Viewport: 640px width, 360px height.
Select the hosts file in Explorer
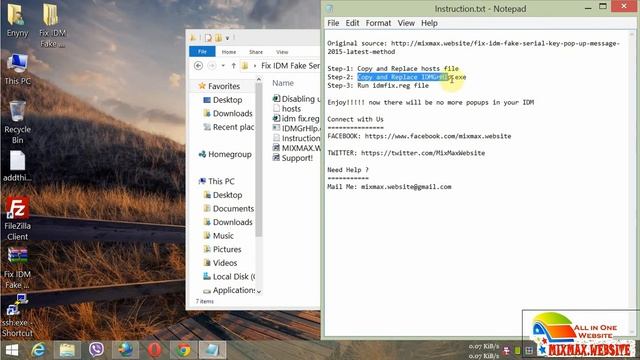(287, 109)
